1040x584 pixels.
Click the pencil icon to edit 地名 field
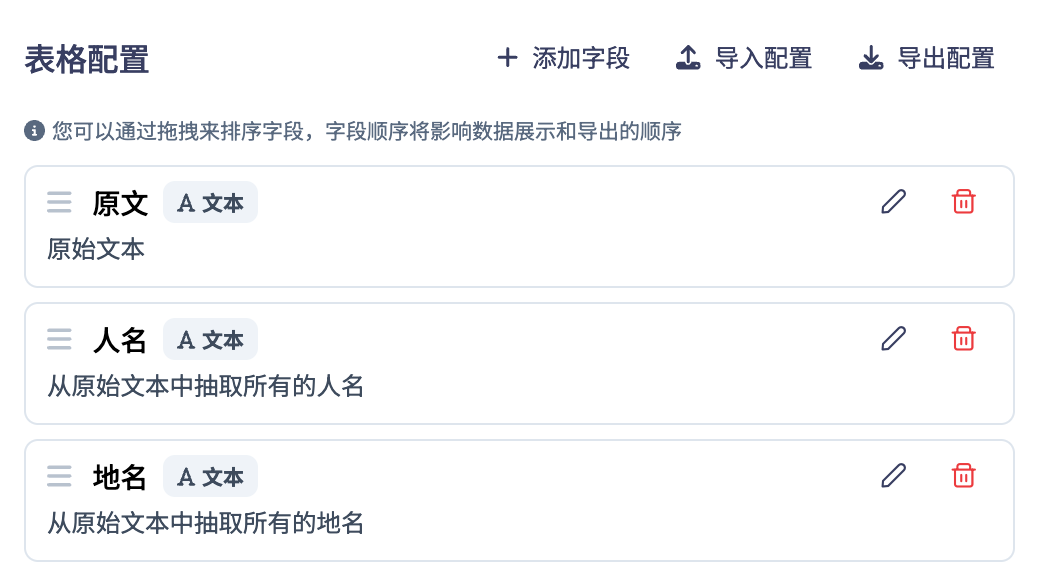(893, 476)
